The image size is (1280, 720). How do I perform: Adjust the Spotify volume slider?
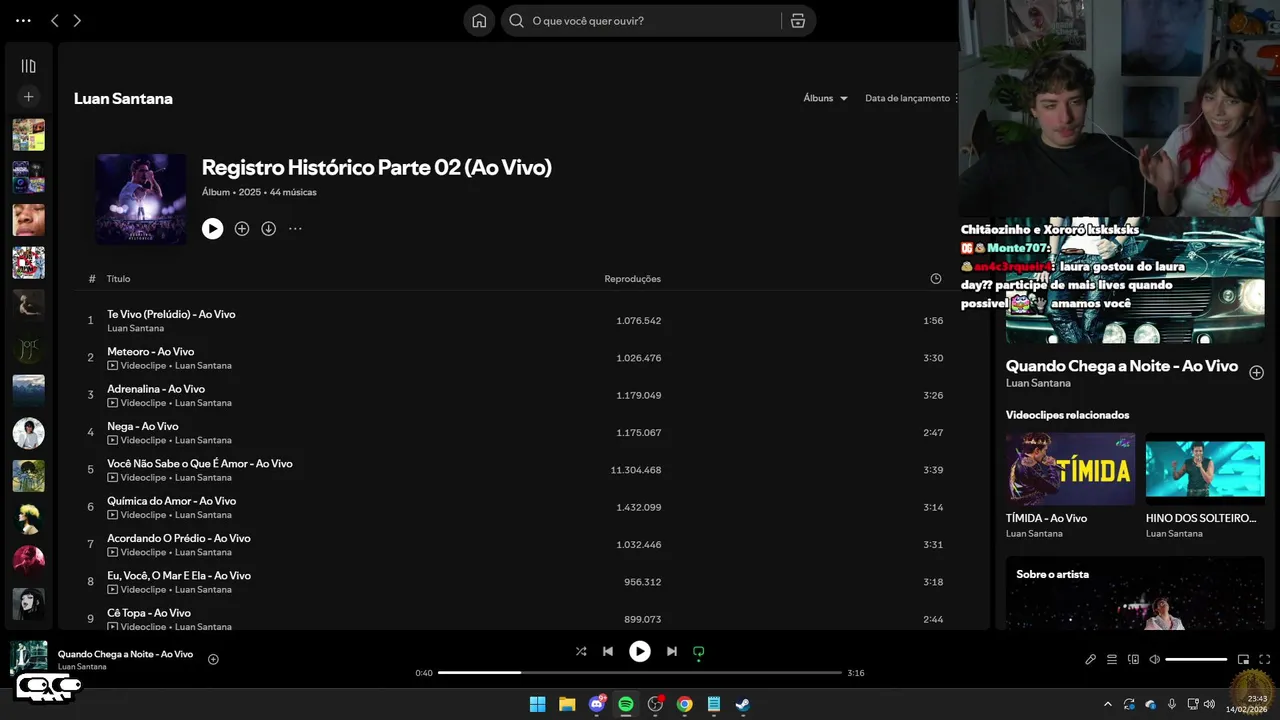(1196, 660)
